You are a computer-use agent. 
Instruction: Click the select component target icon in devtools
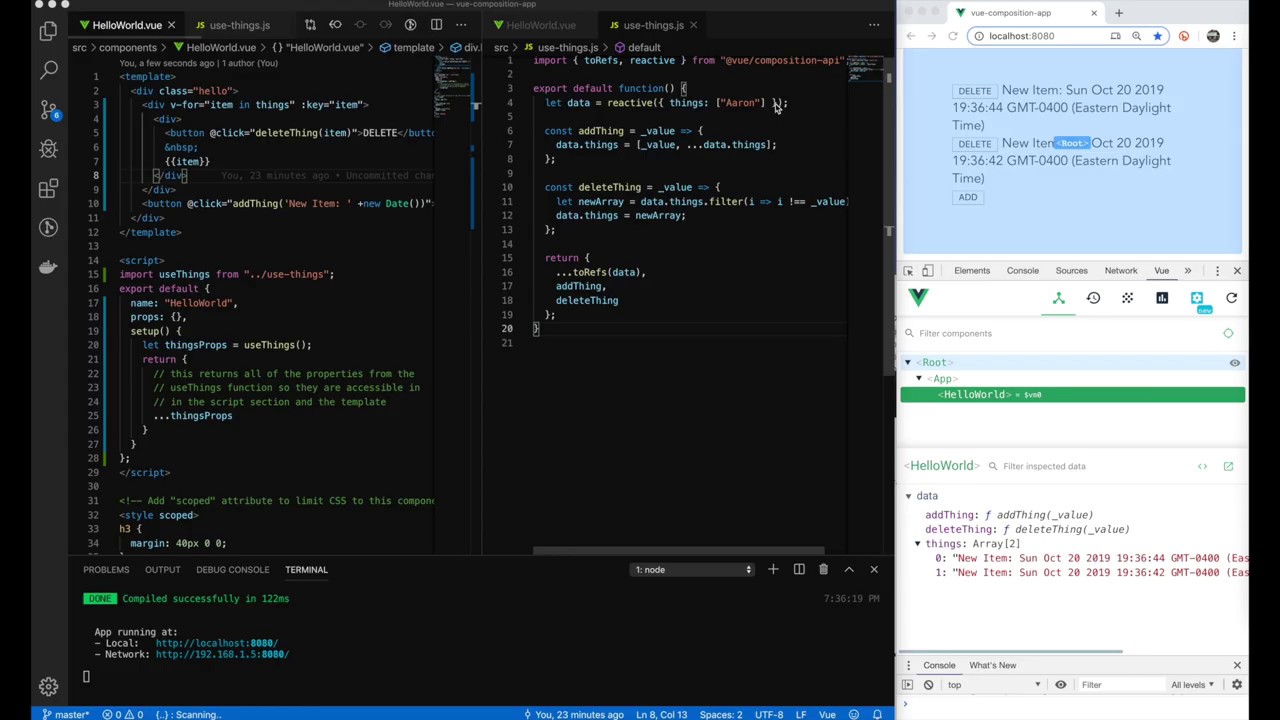point(1228,333)
